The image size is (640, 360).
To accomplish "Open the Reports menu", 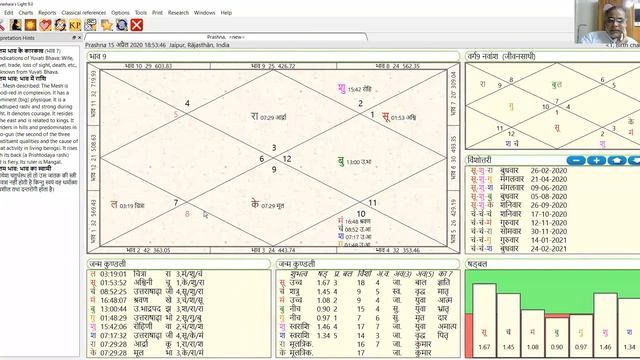I will (47, 13).
